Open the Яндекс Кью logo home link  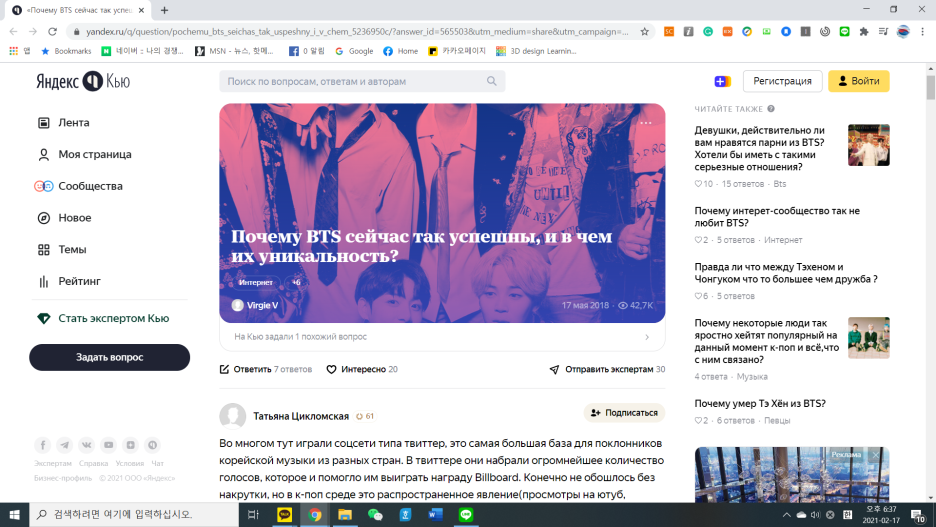coord(83,81)
